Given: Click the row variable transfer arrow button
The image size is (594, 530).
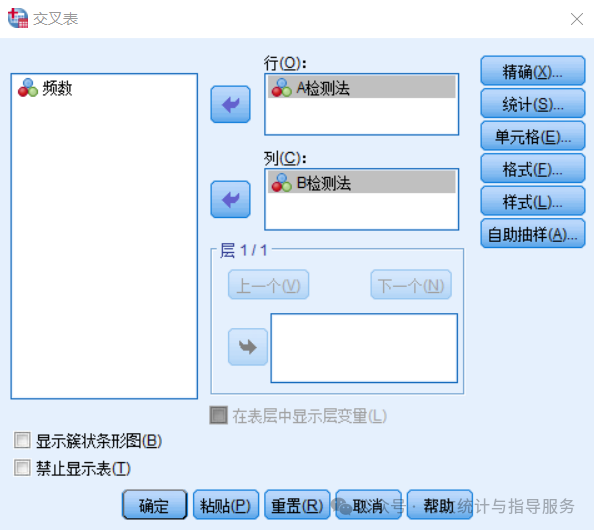Looking at the screenshot, I should pos(230,104).
